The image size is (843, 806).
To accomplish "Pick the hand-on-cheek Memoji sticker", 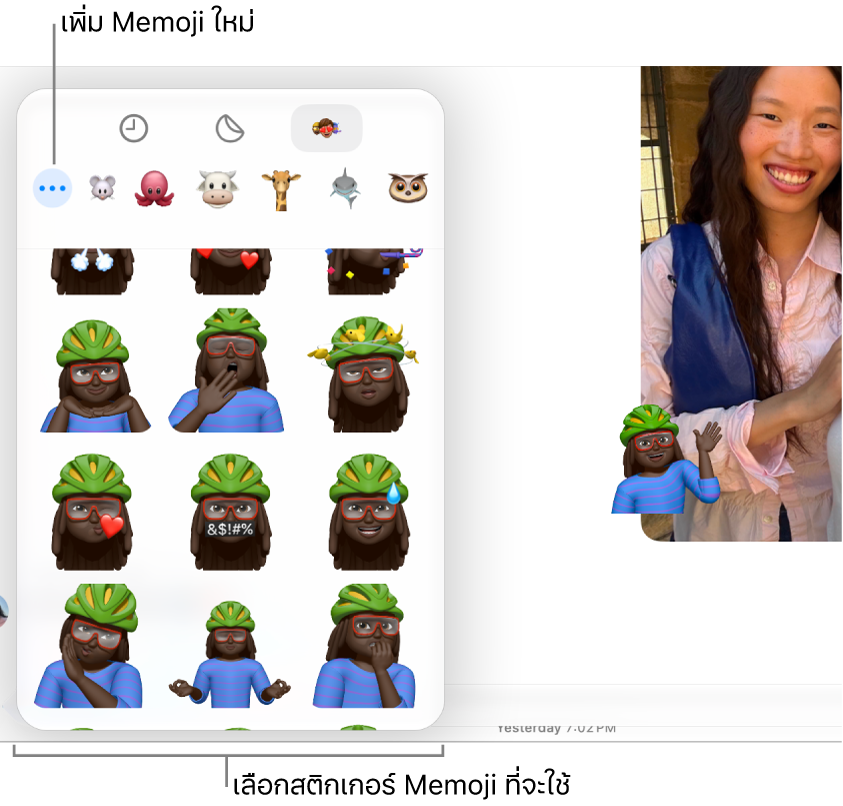I will point(88,646).
